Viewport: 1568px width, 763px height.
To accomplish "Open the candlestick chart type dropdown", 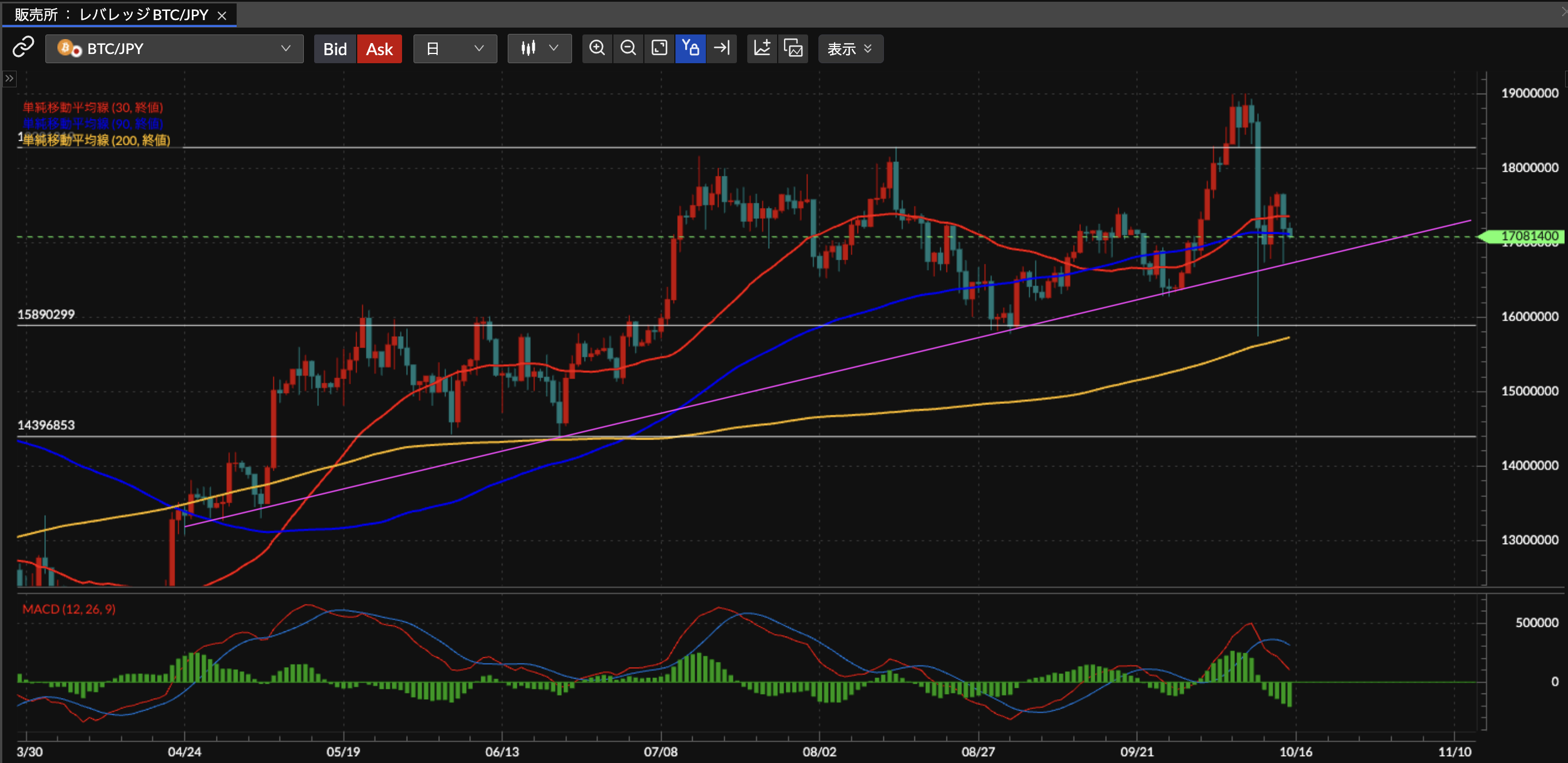I will [x=539, y=48].
